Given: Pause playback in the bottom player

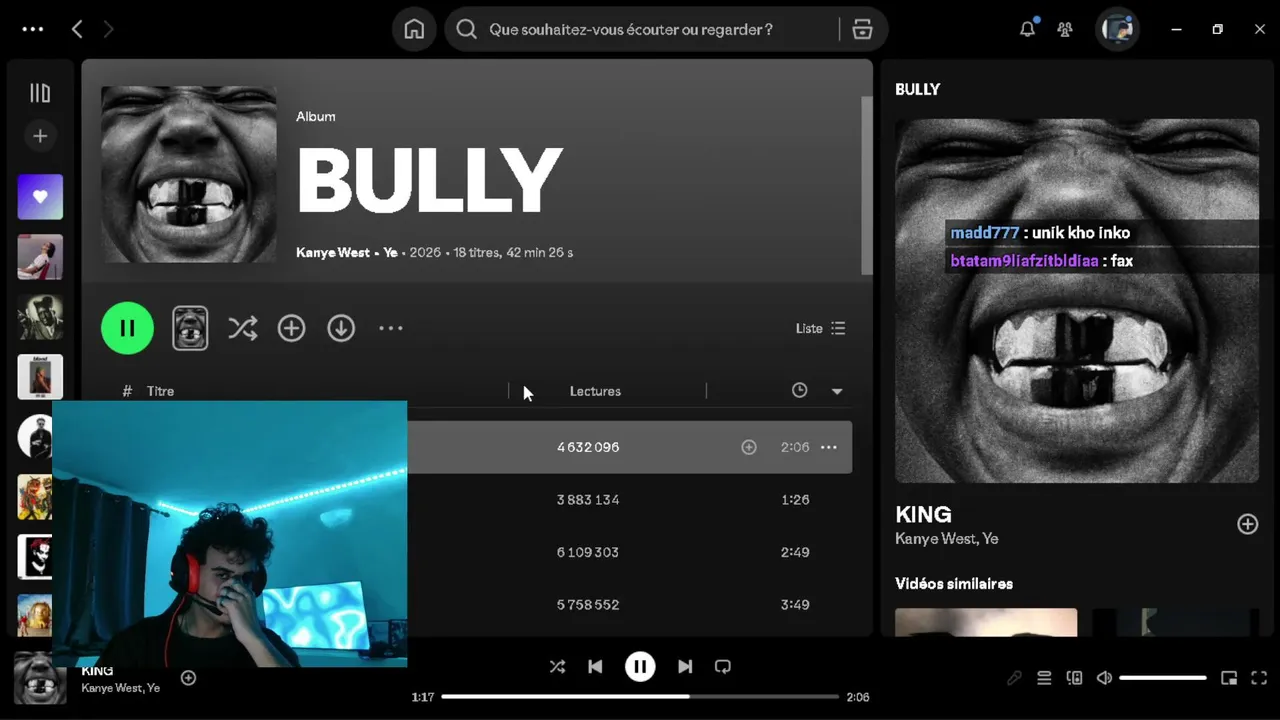Looking at the screenshot, I should (640, 666).
